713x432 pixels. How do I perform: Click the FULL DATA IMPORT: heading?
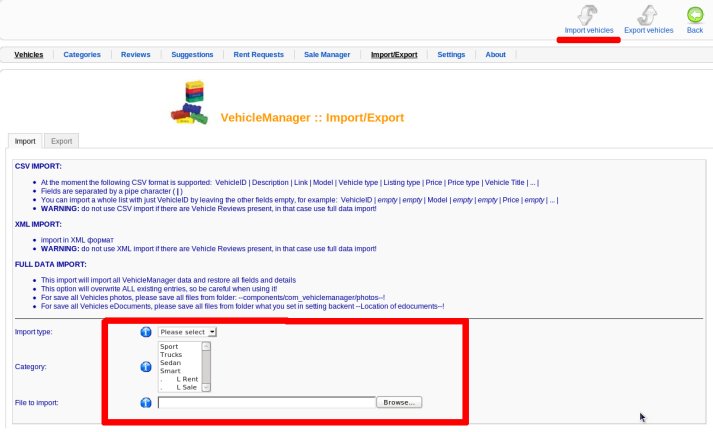(50, 265)
